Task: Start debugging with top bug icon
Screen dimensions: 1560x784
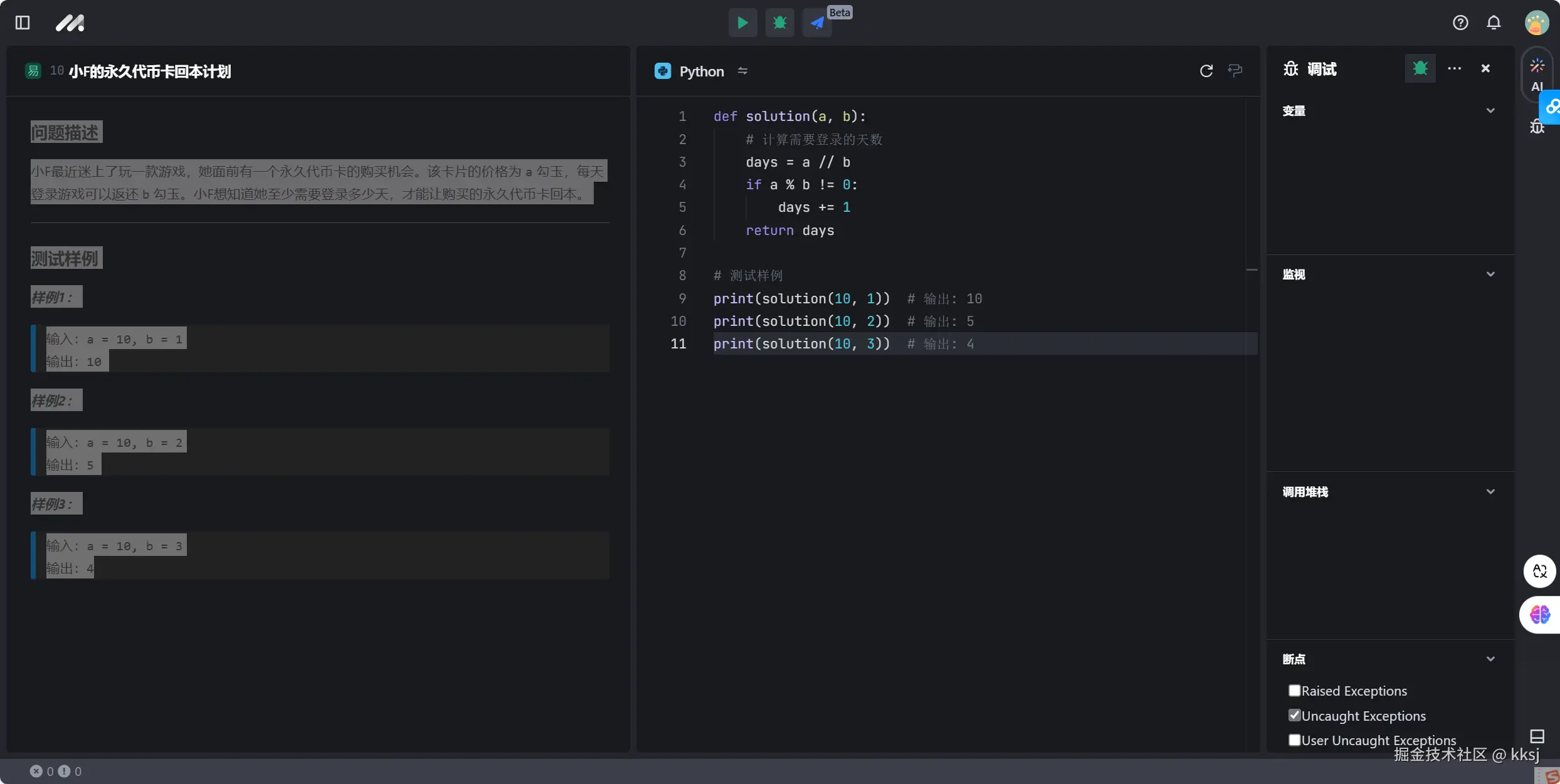Action: click(x=779, y=23)
